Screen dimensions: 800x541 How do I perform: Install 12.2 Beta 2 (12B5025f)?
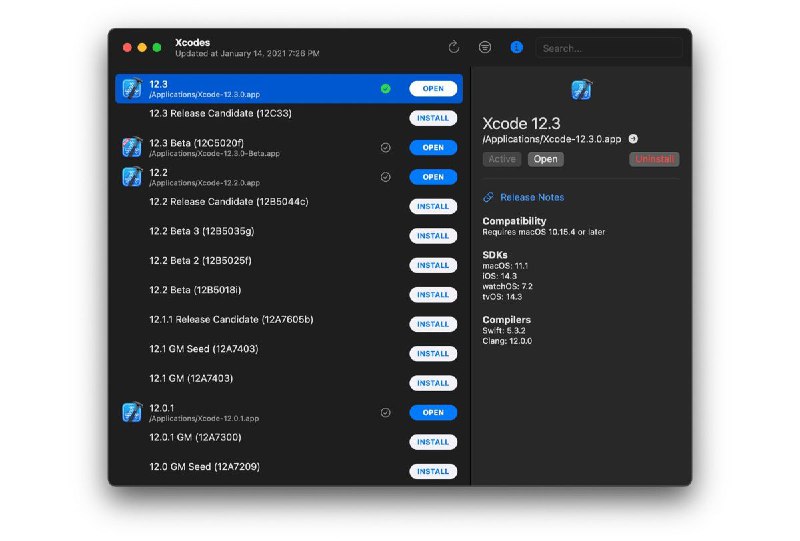coord(433,265)
